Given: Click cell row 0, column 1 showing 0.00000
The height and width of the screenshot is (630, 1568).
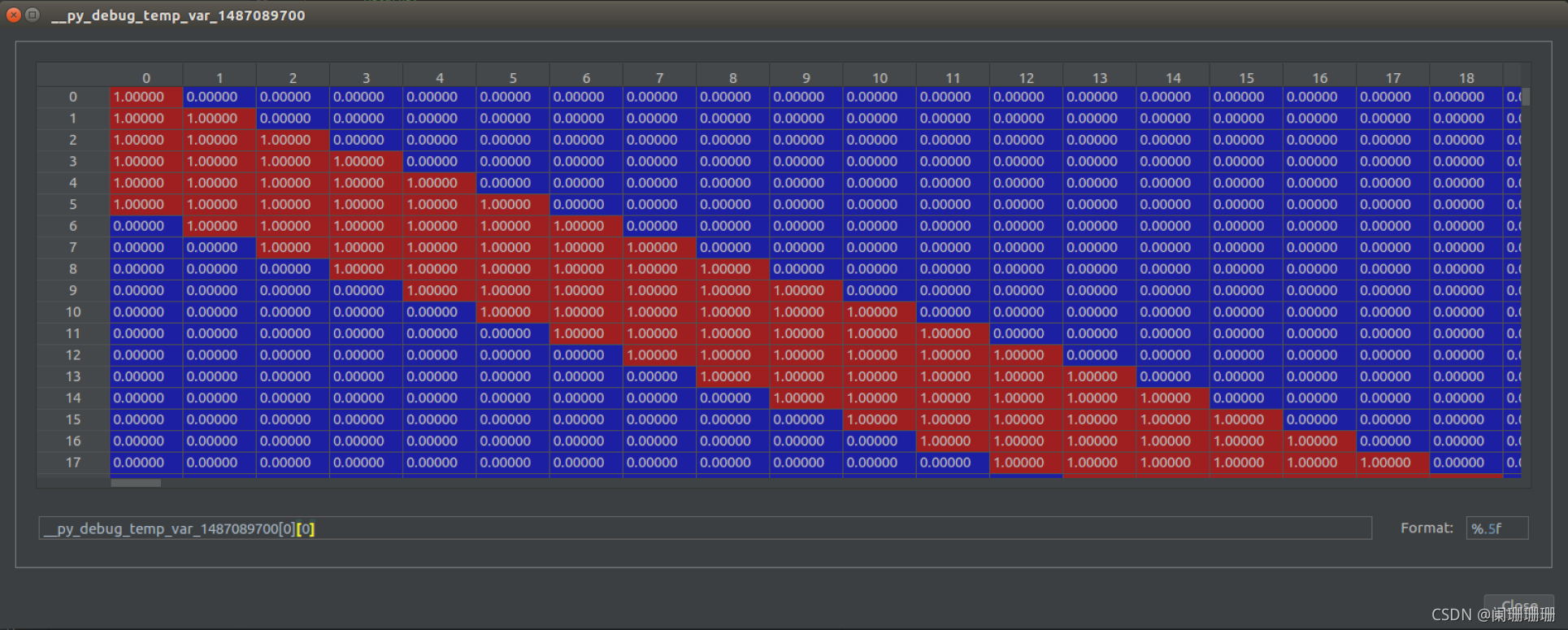Looking at the screenshot, I should click(x=219, y=97).
